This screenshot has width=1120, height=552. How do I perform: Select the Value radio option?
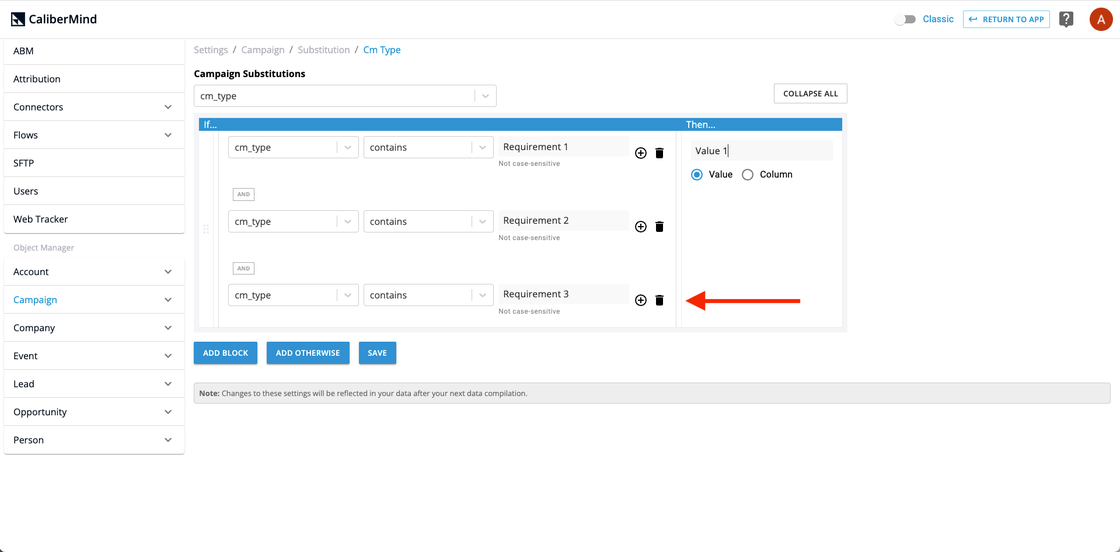click(x=696, y=174)
